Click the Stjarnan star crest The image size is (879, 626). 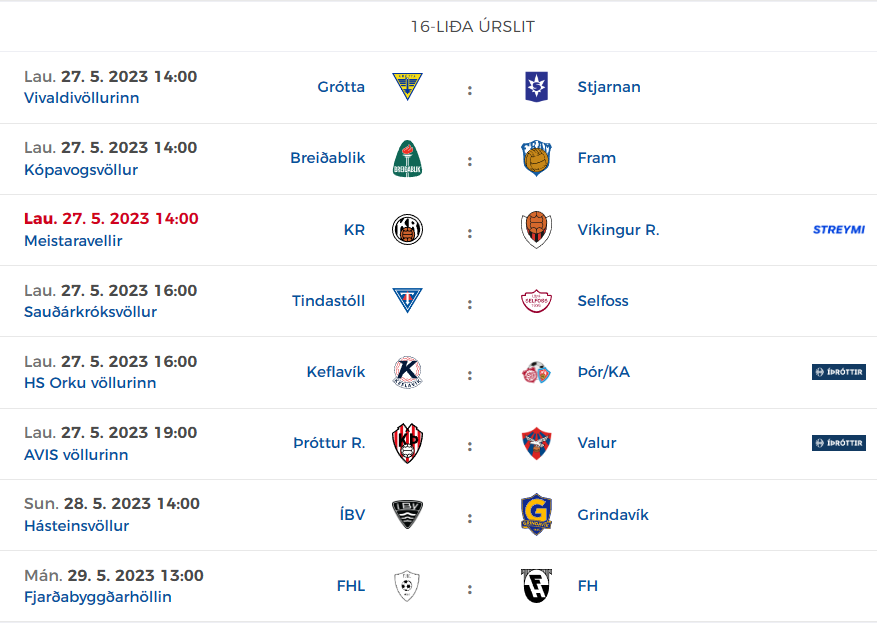[x=536, y=87]
